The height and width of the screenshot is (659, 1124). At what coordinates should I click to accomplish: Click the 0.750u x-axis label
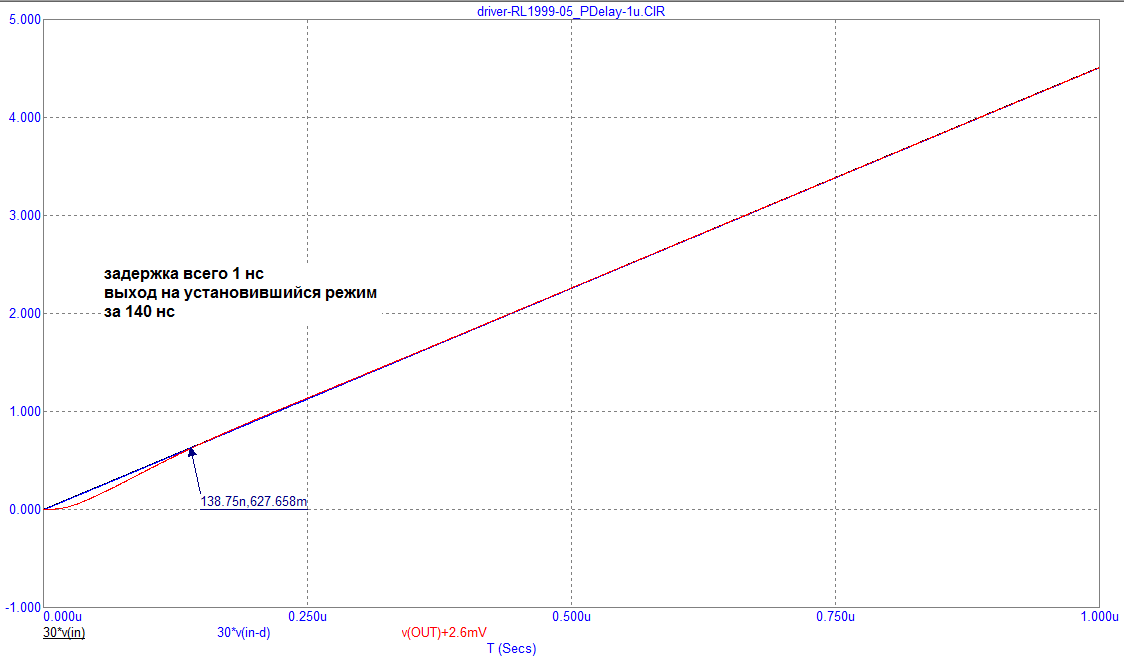pyautogui.click(x=835, y=617)
